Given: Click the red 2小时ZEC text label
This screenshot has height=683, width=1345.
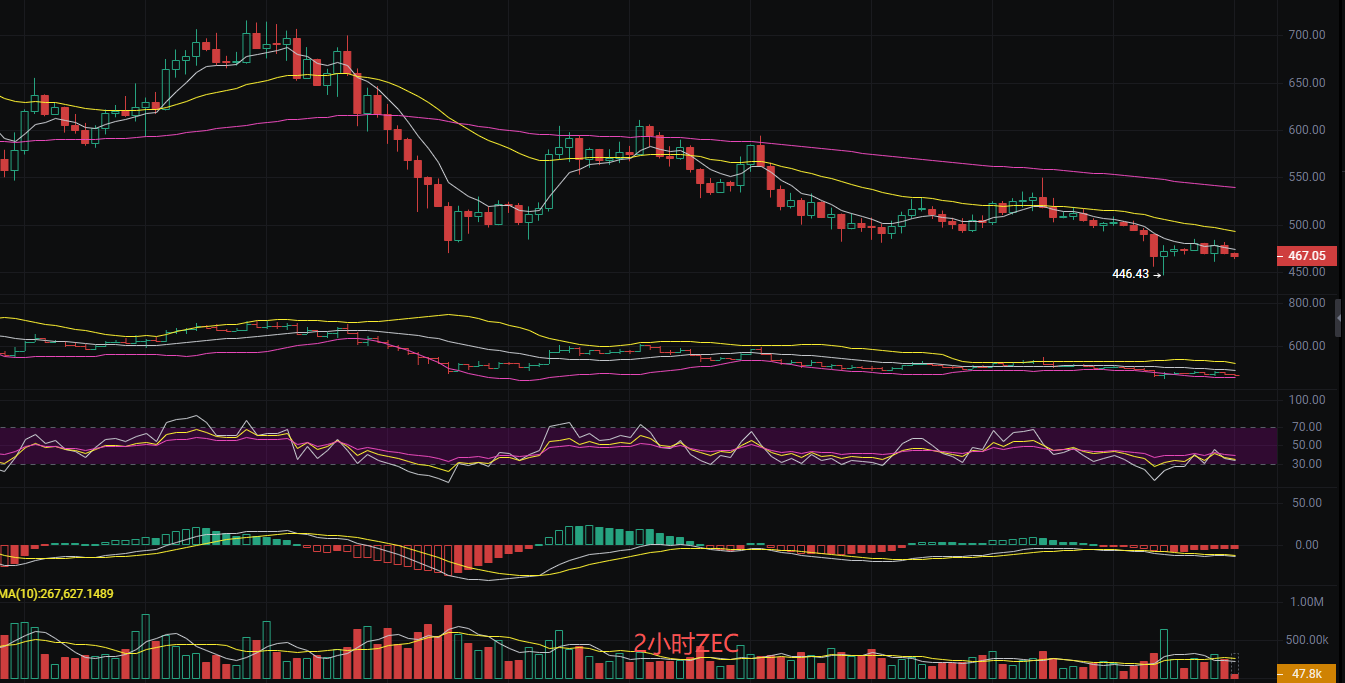Looking at the screenshot, I should [686, 644].
